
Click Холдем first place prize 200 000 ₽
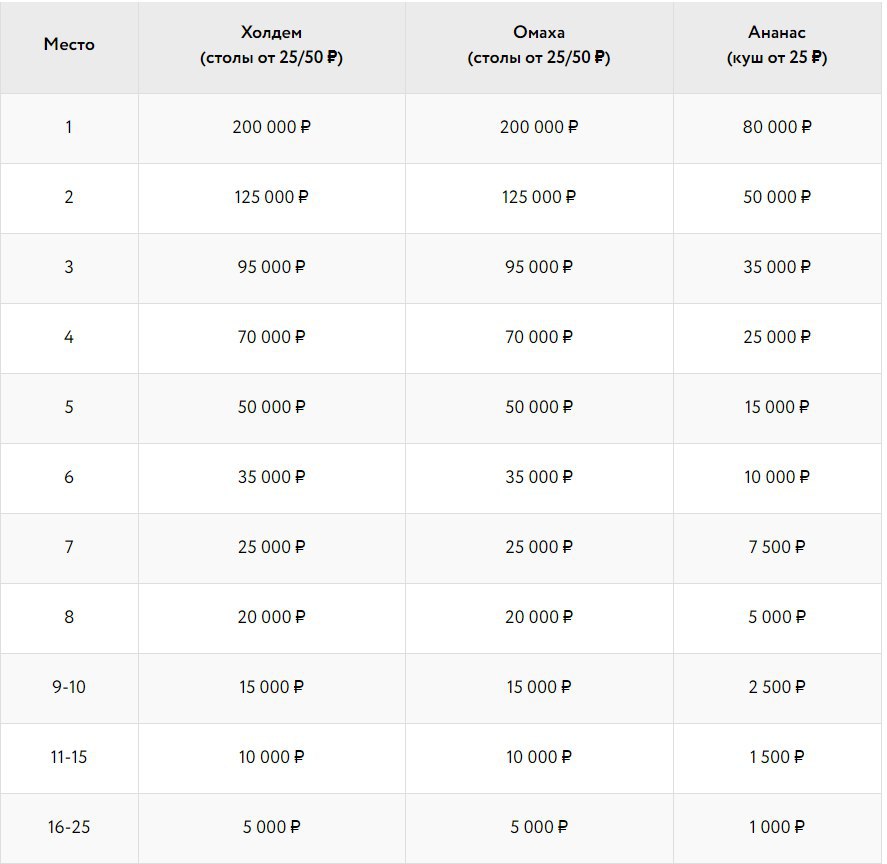271,127
